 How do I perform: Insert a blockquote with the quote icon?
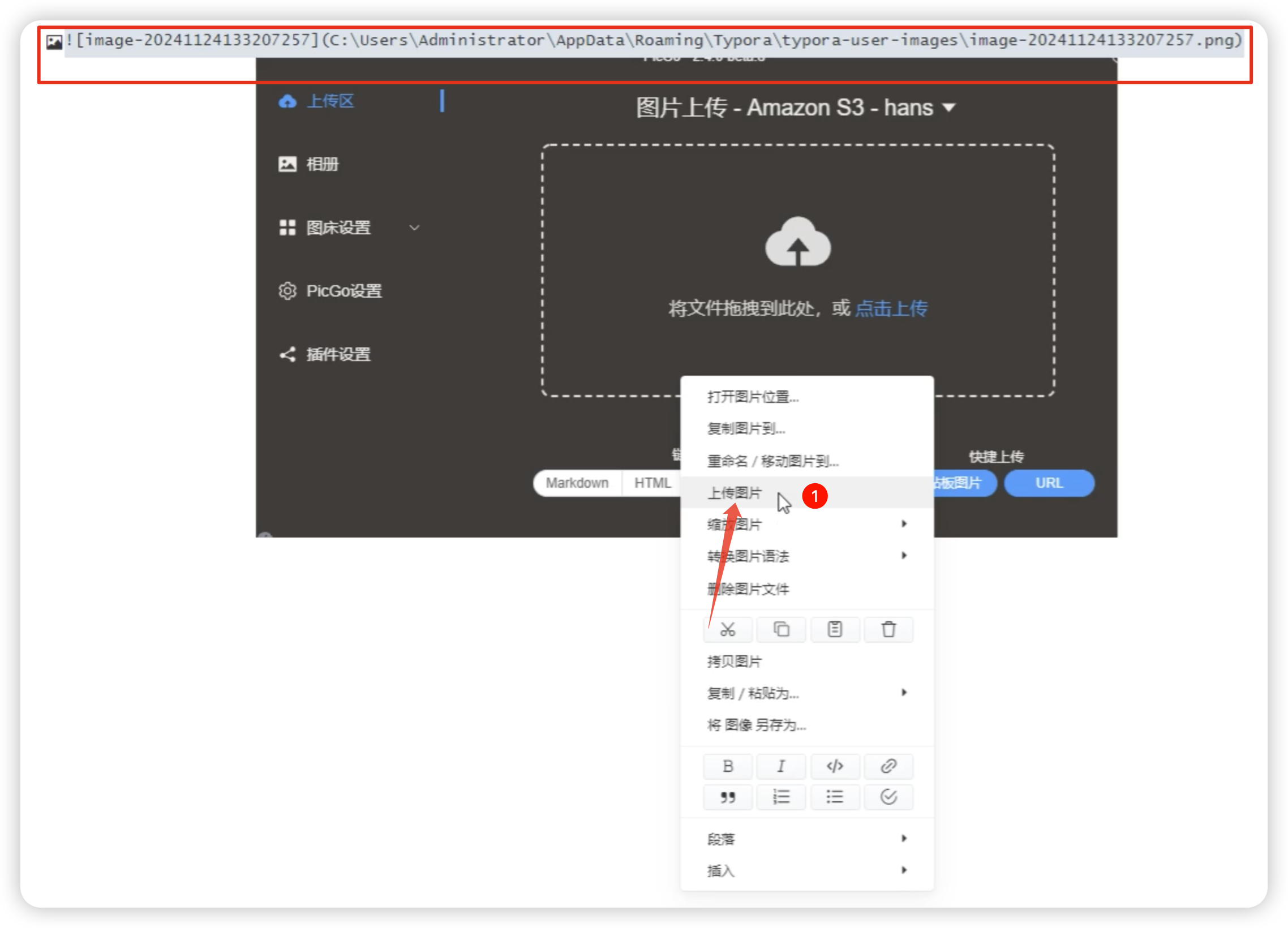pyautogui.click(x=728, y=797)
